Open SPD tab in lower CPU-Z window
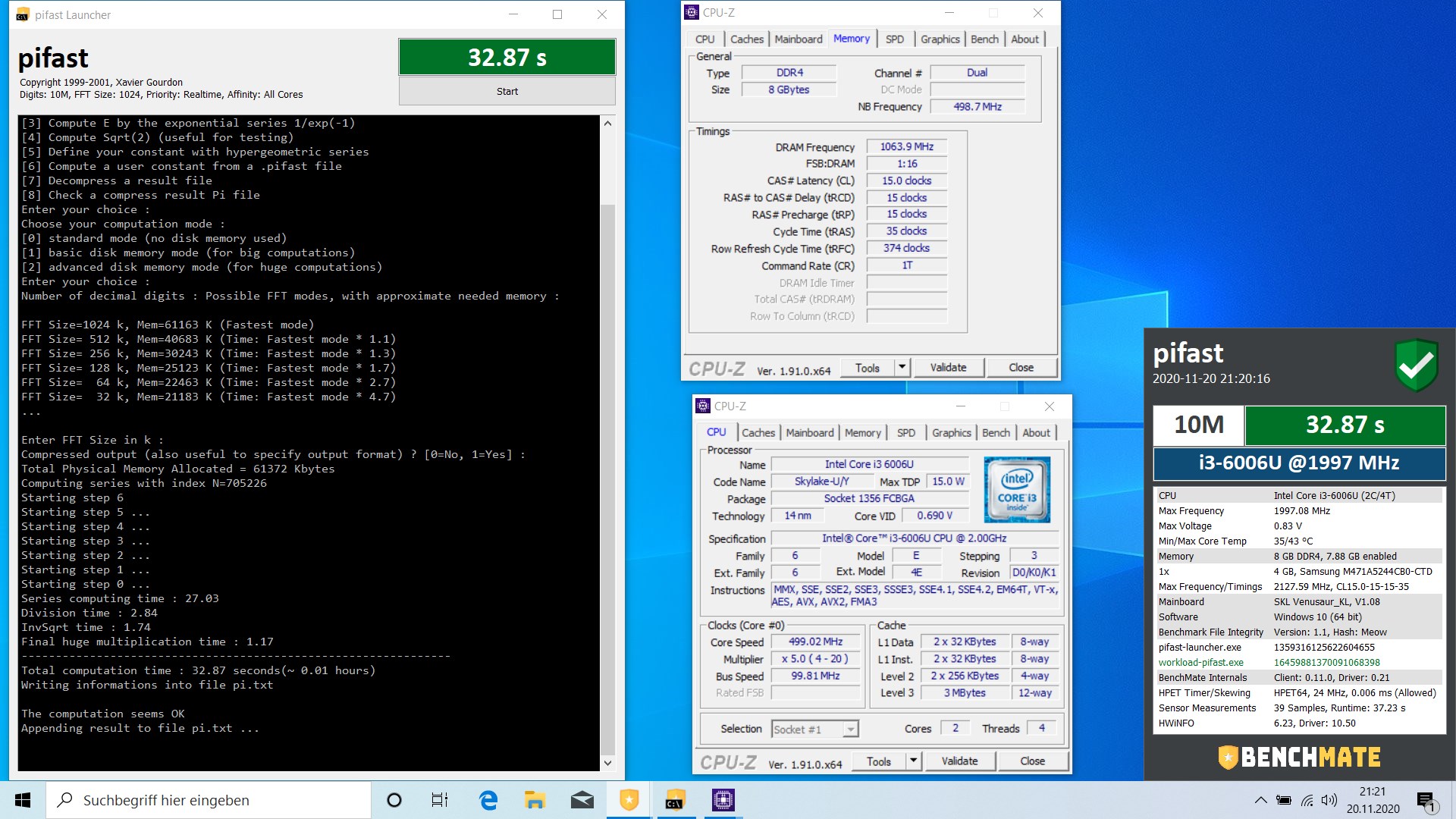This screenshot has width=1456, height=819. pos(906,433)
